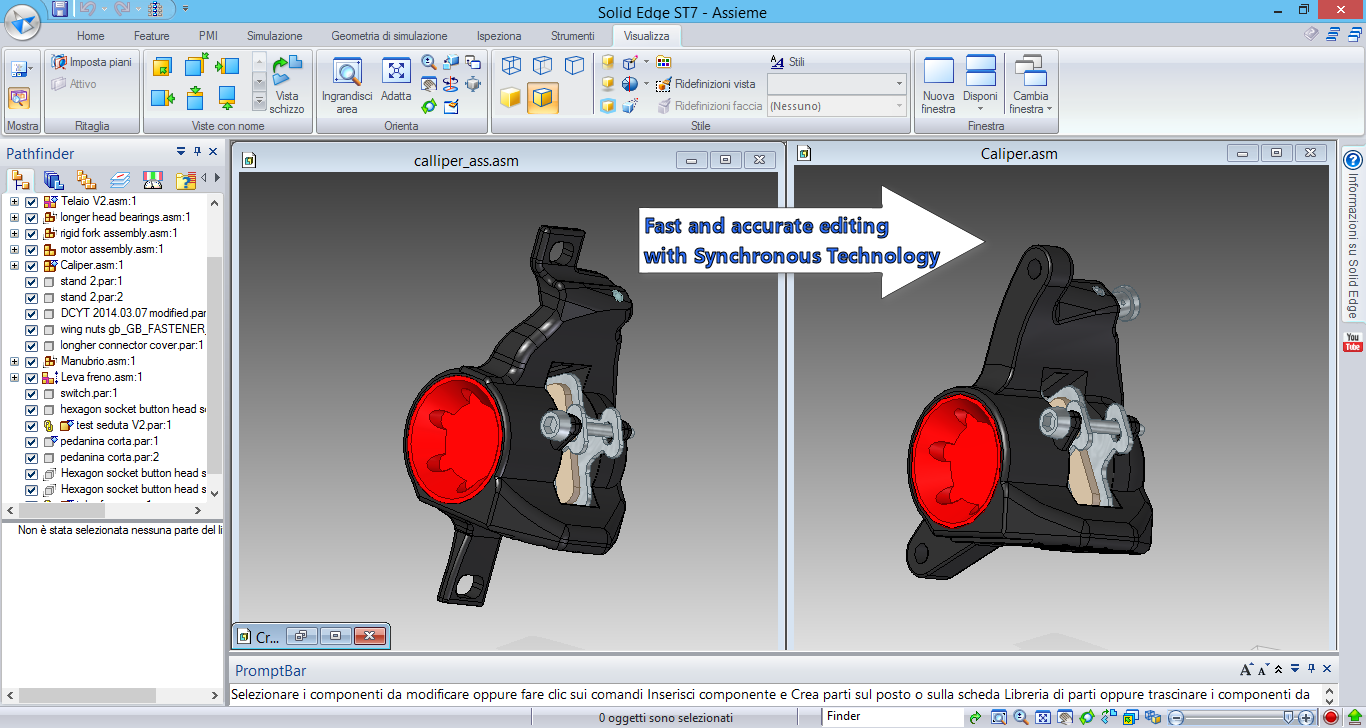Toggle checkbox for Caliper.asm:1
Screen dimensions: 1366x728
point(31,265)
